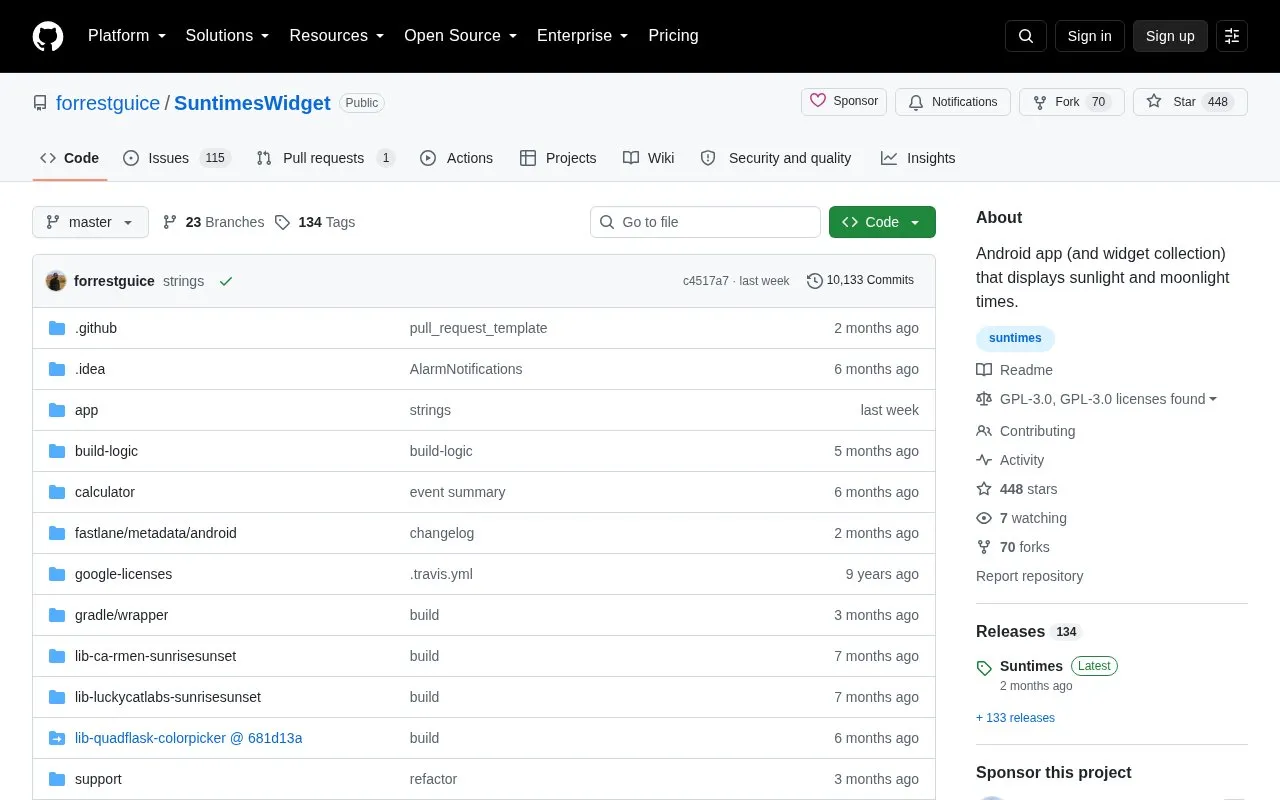Open the Enterprise dropdown menu
Viewport: 1280px width, 800px height.
[x=582, y=36]
